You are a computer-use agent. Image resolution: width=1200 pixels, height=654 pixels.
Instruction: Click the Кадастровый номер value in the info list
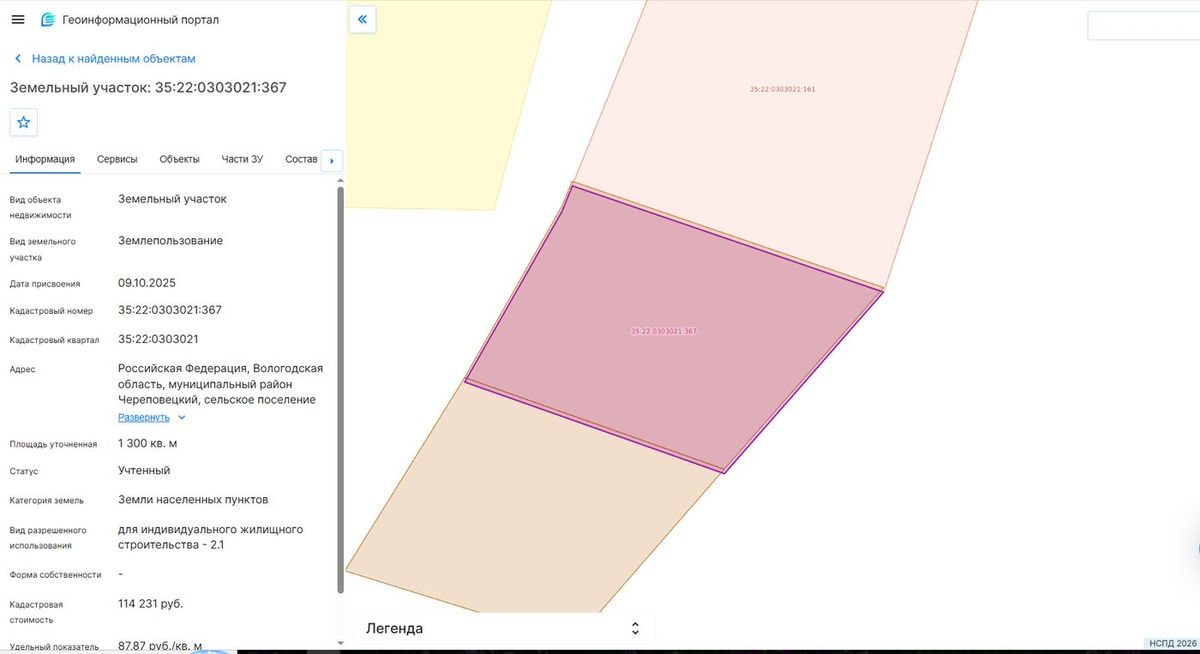170,310
